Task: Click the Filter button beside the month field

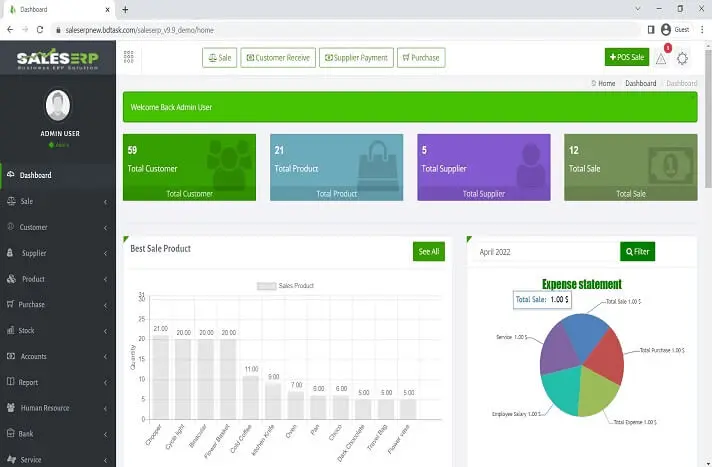Action: tap(637, 252)
